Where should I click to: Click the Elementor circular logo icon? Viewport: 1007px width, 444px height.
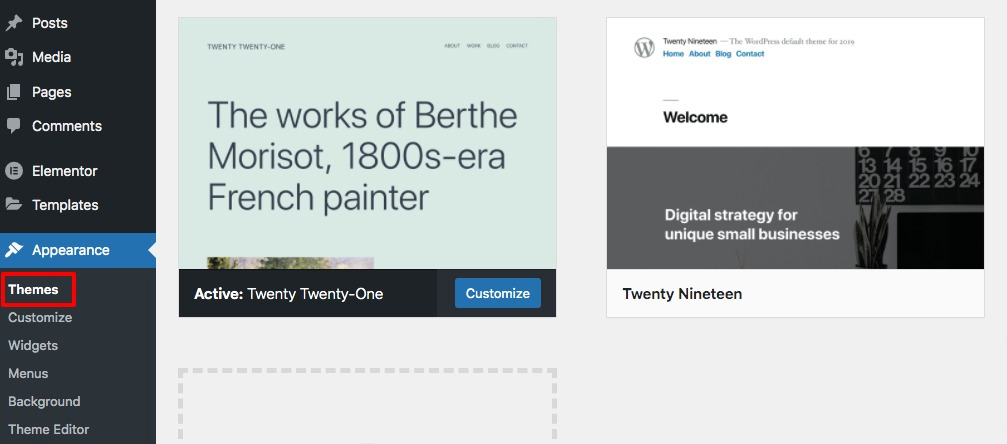tap(13, 171)
